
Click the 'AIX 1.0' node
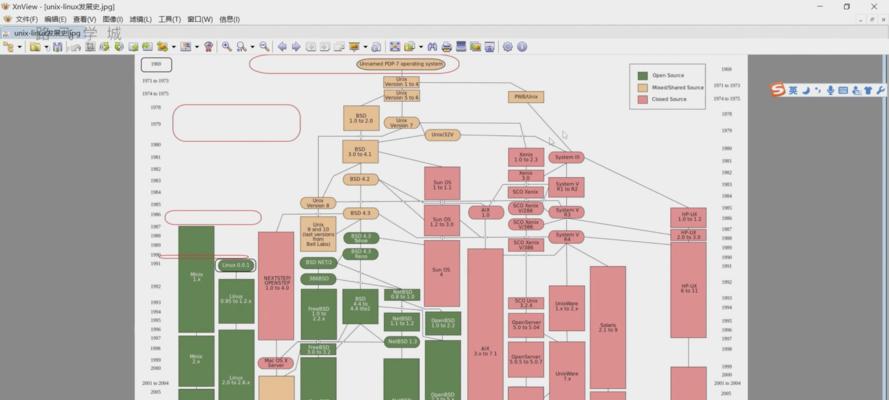tap(485, 212)
